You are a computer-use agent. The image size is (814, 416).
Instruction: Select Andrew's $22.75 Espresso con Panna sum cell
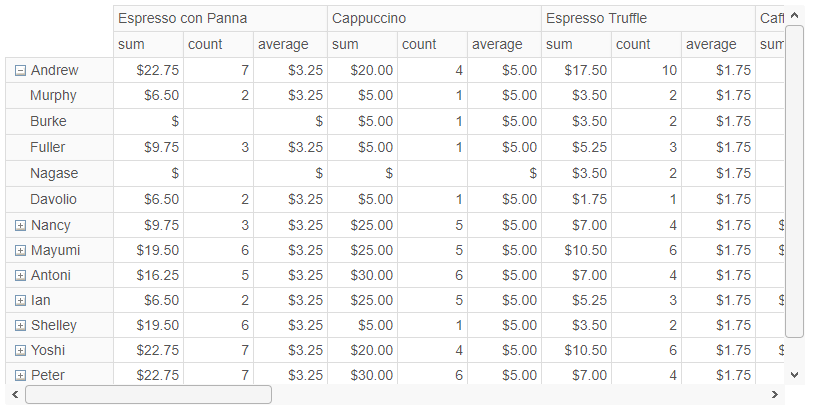[x=148, y=70]
